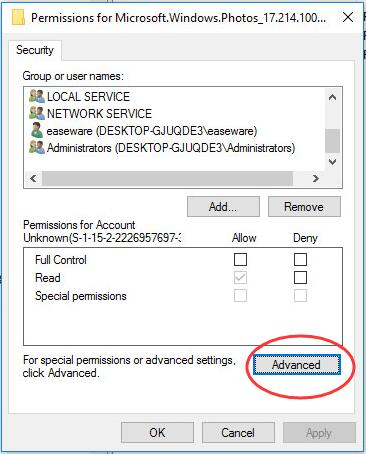Image resolution: width=366 pixels, height=454 pixels.
Task: Check Deny for Read permission
Action: 300,277
